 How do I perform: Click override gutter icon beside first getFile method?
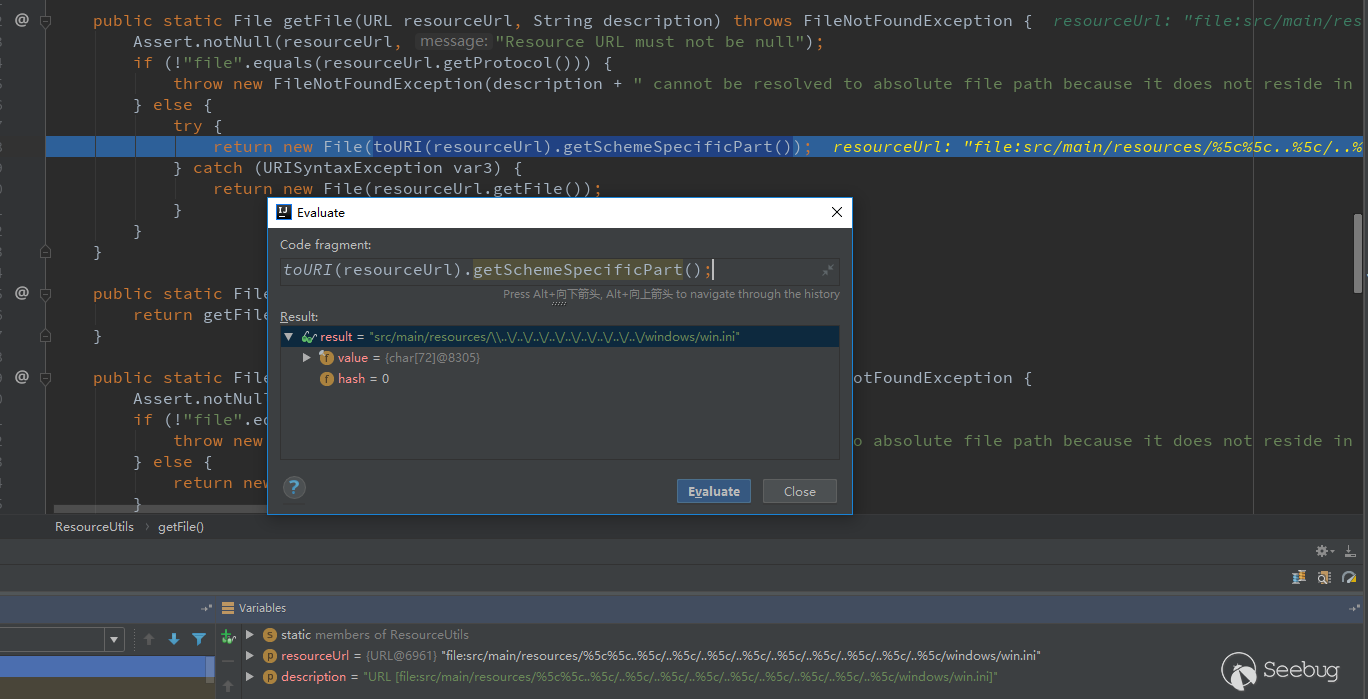(22, 20)
